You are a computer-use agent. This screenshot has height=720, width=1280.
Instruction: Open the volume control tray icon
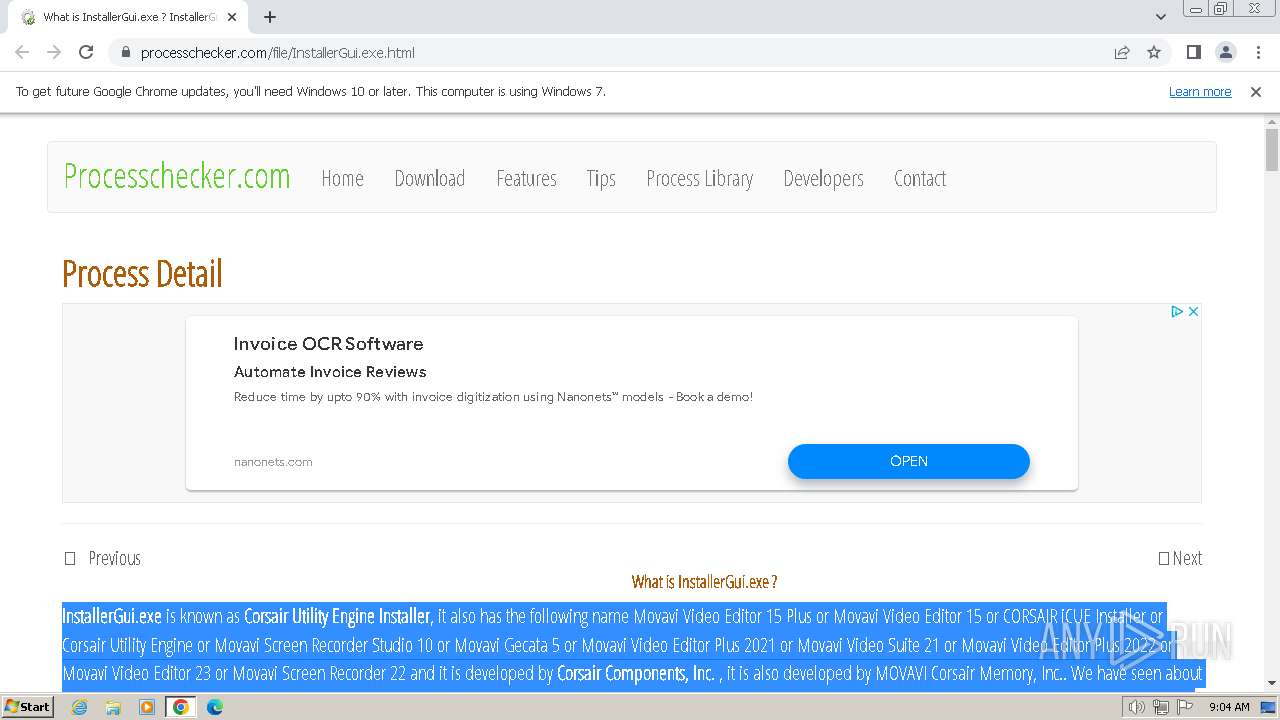pos(1137,707)
